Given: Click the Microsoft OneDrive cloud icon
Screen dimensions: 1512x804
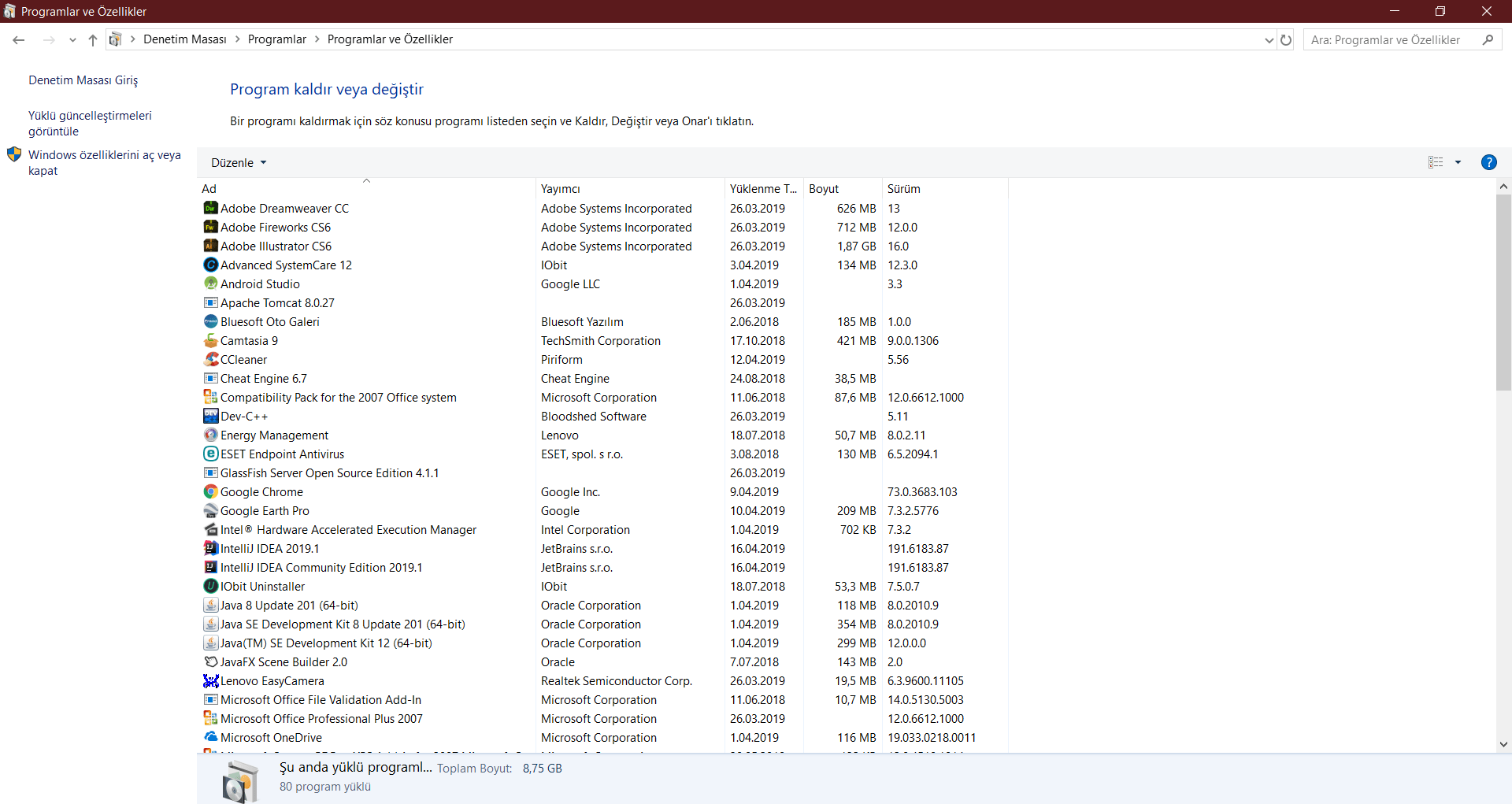Looking at the screenshot, I should coord(210,737).
